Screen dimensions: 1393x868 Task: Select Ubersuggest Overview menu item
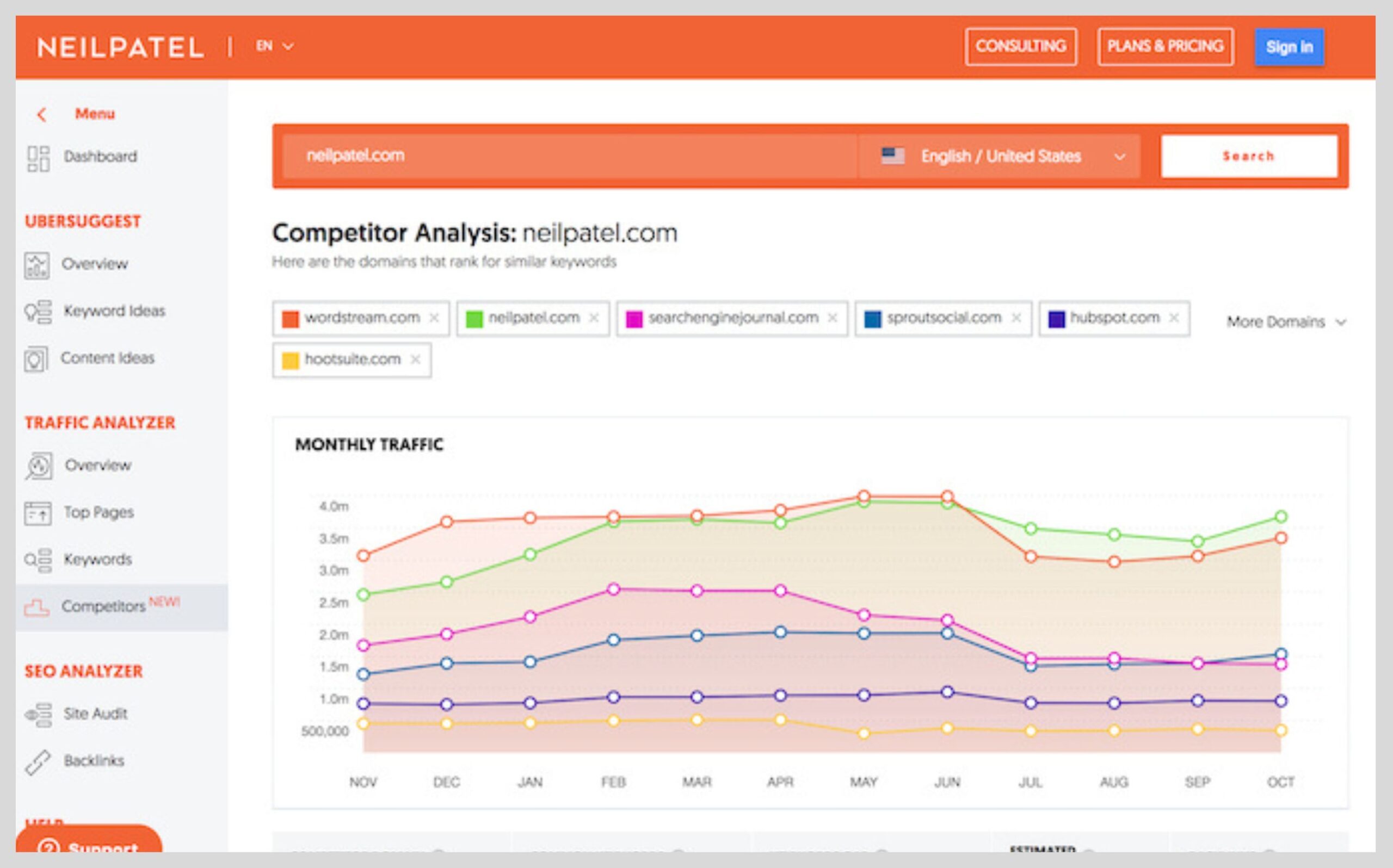click(95, 264)
